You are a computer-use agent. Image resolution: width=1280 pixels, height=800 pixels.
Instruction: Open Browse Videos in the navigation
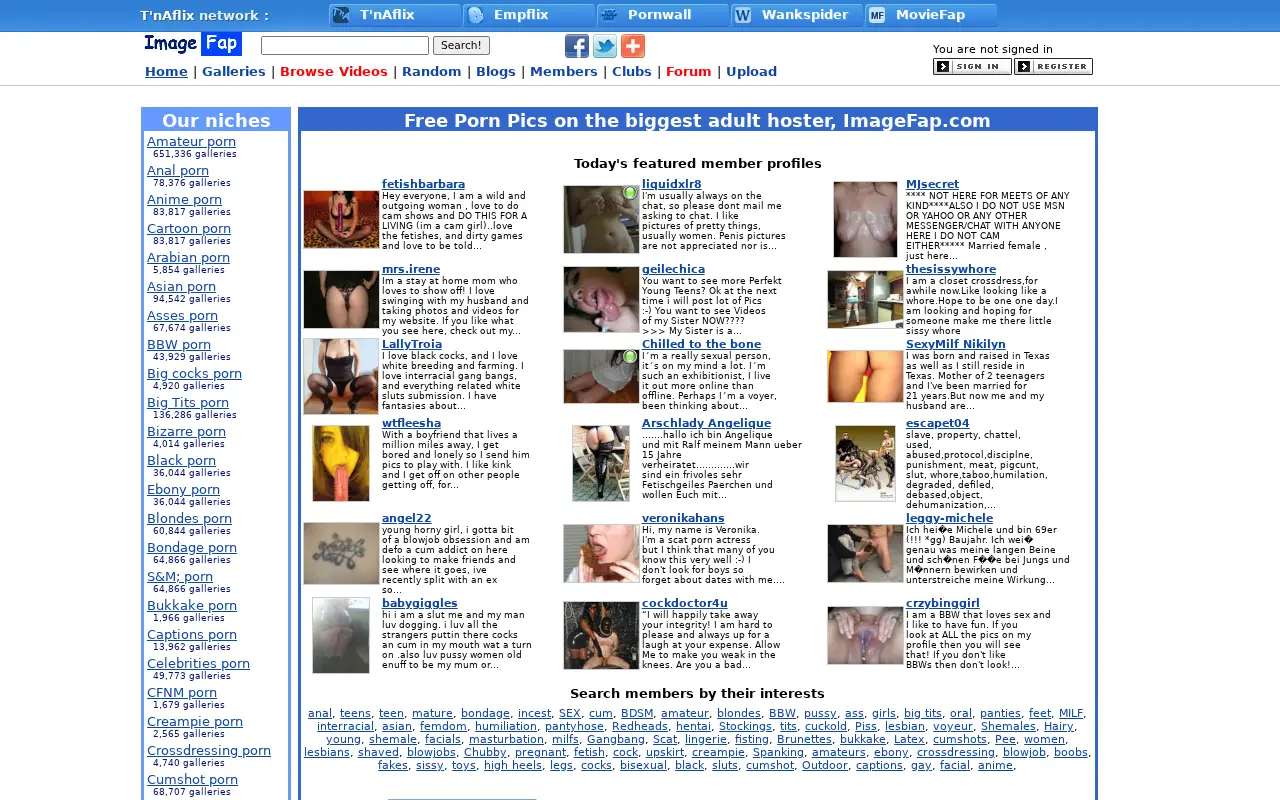334,72
